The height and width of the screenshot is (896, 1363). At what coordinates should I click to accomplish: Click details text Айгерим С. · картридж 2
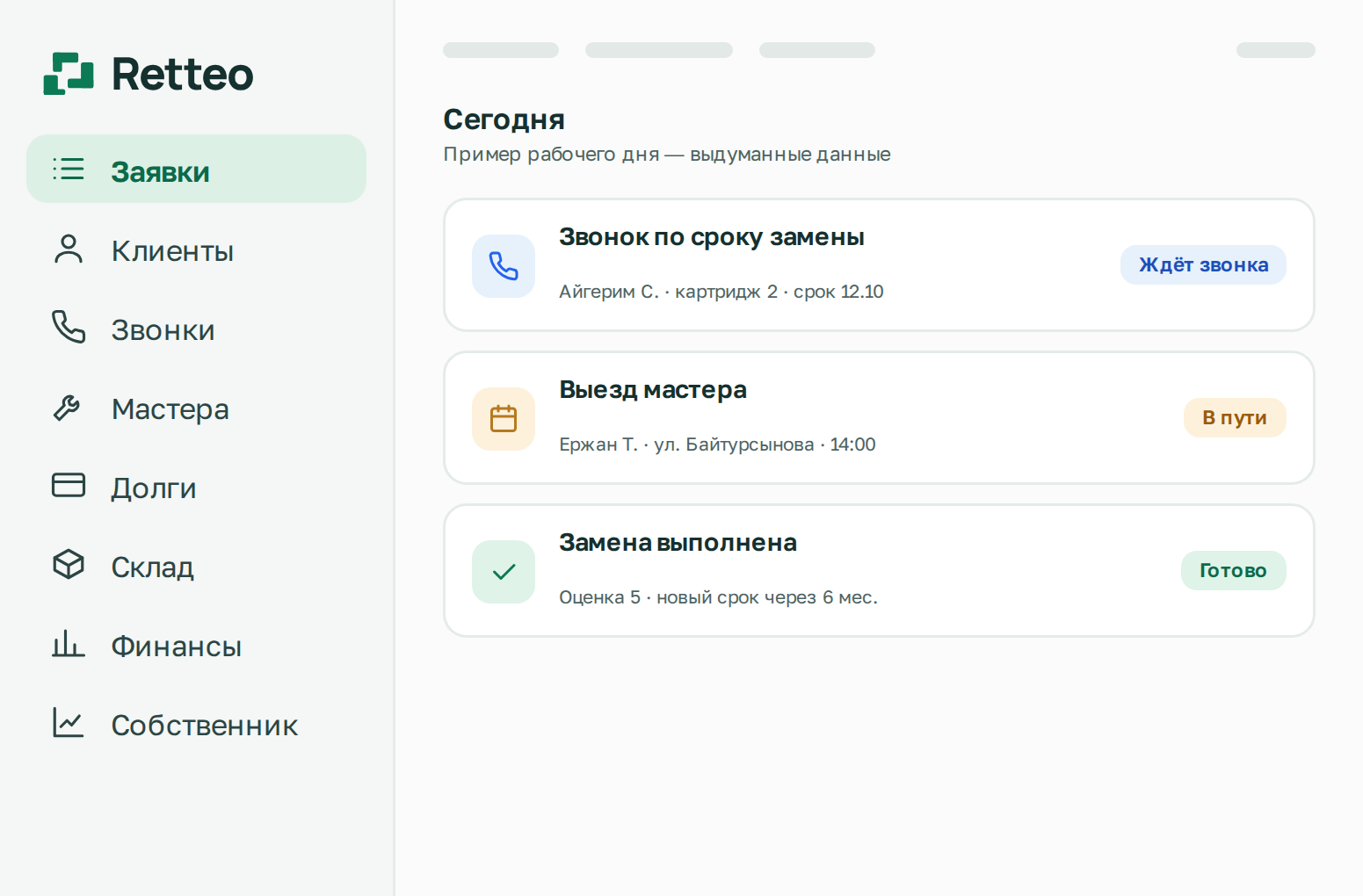[669, 292]
